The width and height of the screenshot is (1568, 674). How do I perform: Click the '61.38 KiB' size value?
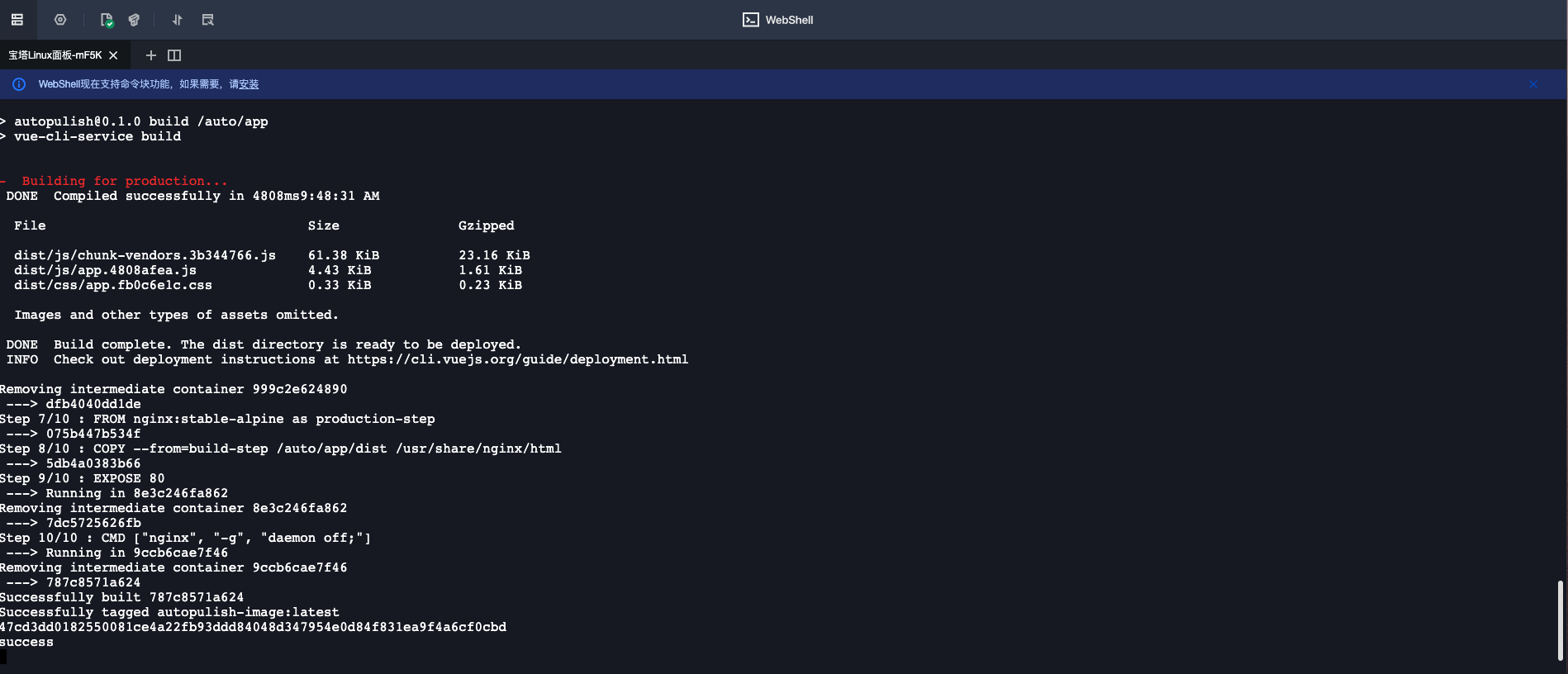(x=344, y=255)
